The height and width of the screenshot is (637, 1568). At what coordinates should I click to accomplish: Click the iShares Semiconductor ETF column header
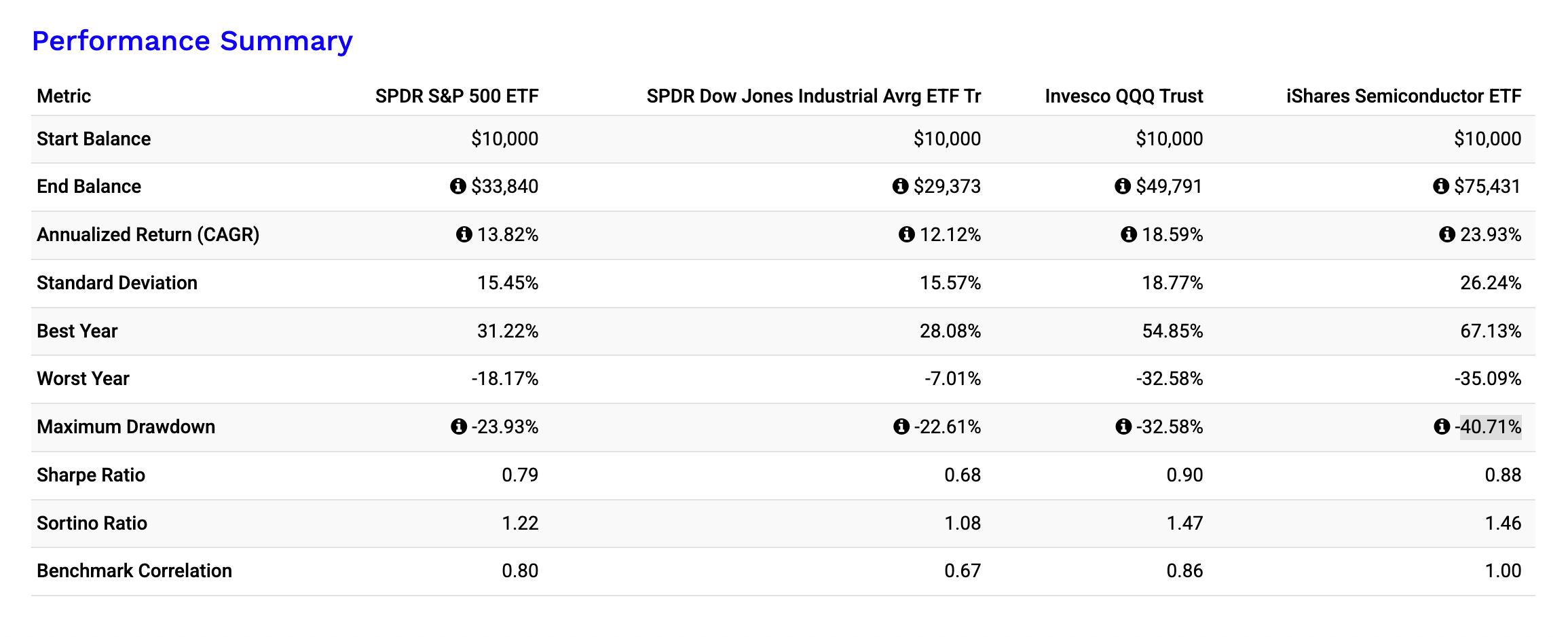click(1403, 96)
